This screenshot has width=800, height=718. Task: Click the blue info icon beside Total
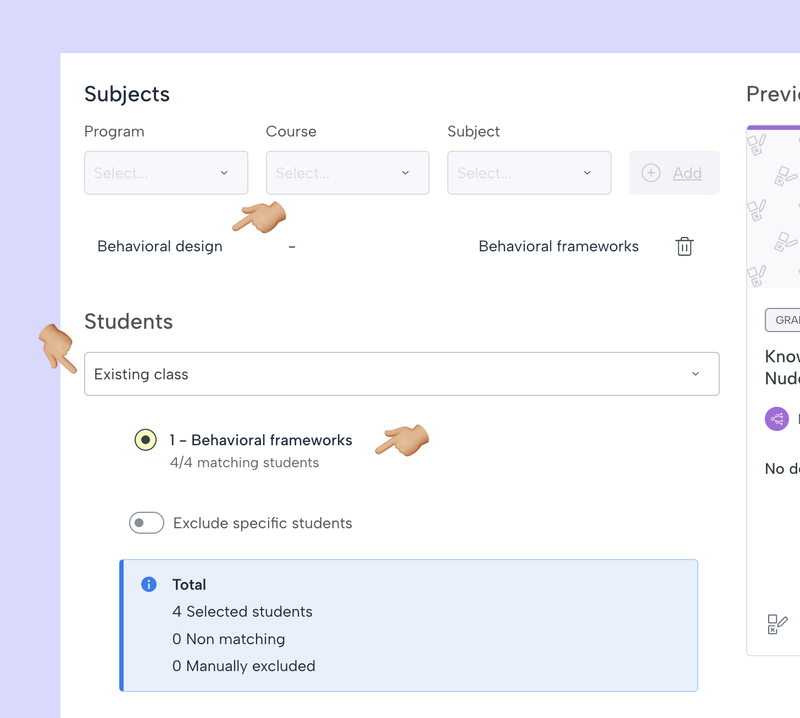(x=149, y=584)
